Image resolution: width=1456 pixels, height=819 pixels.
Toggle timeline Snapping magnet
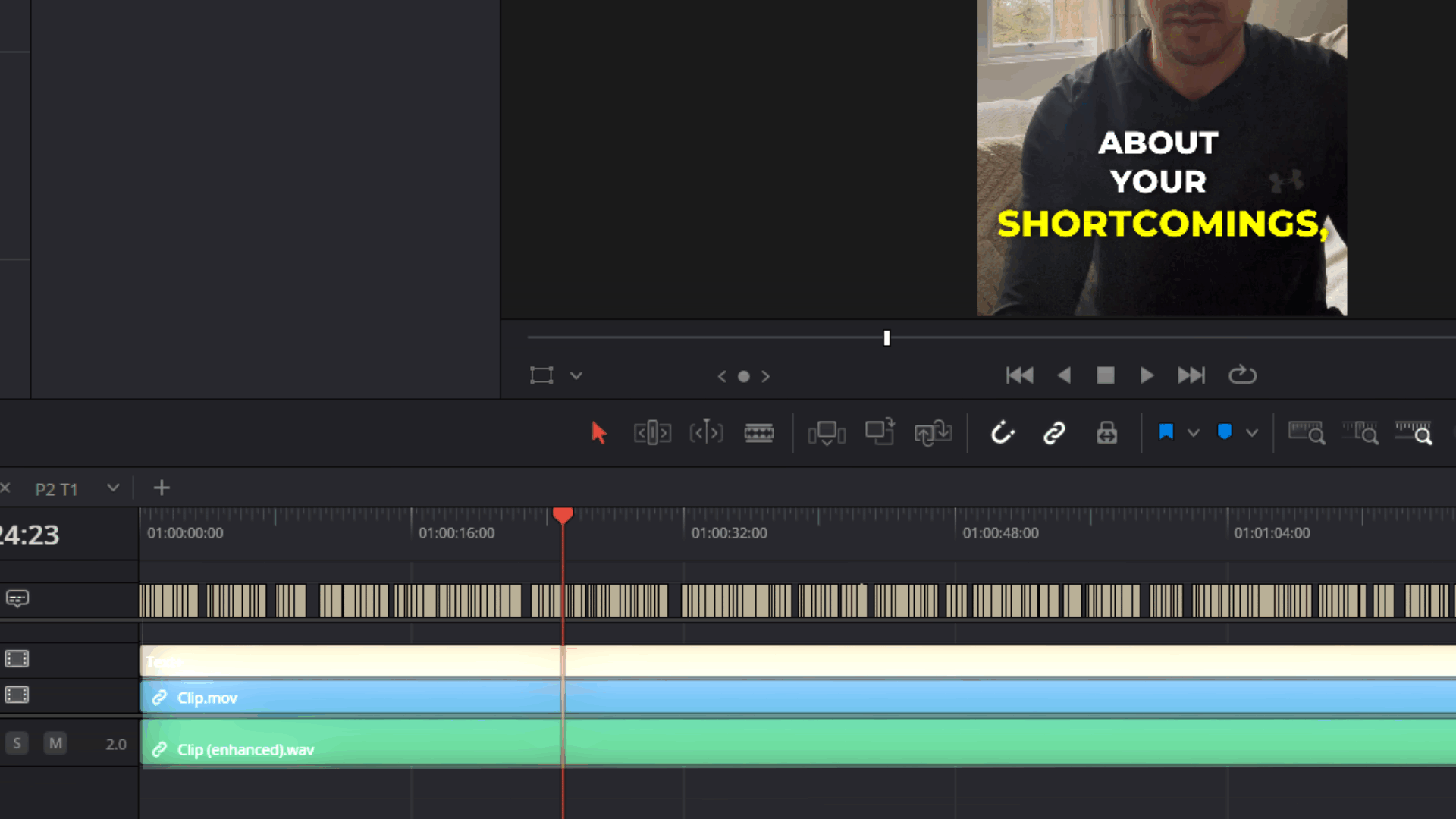tap(1002, 433)
